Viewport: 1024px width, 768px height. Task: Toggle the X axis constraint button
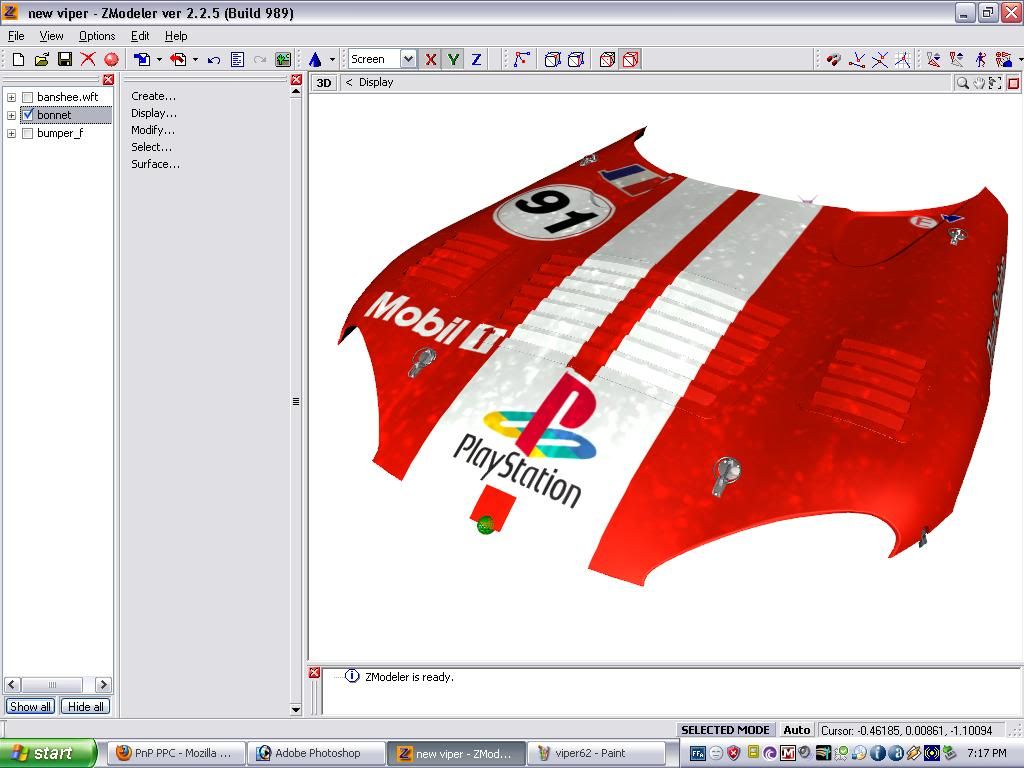coord(431,60)
